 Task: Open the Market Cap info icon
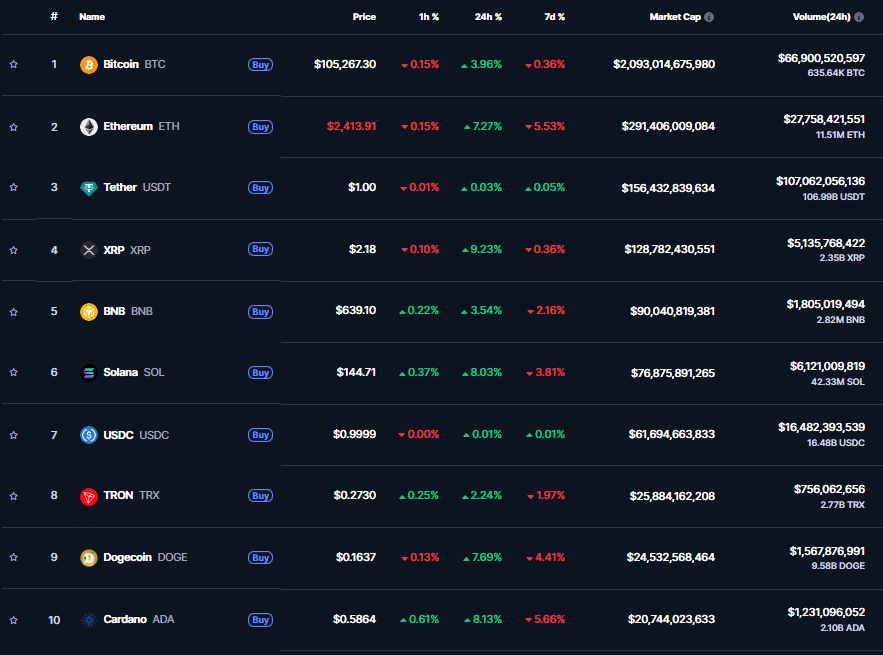click(709, 17)
